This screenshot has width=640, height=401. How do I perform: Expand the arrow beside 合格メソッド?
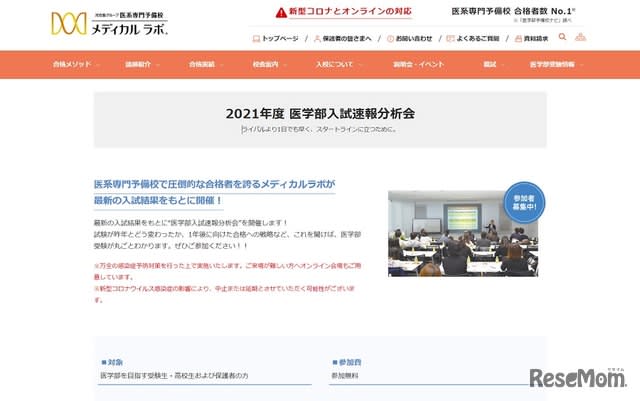pos(98,65)
